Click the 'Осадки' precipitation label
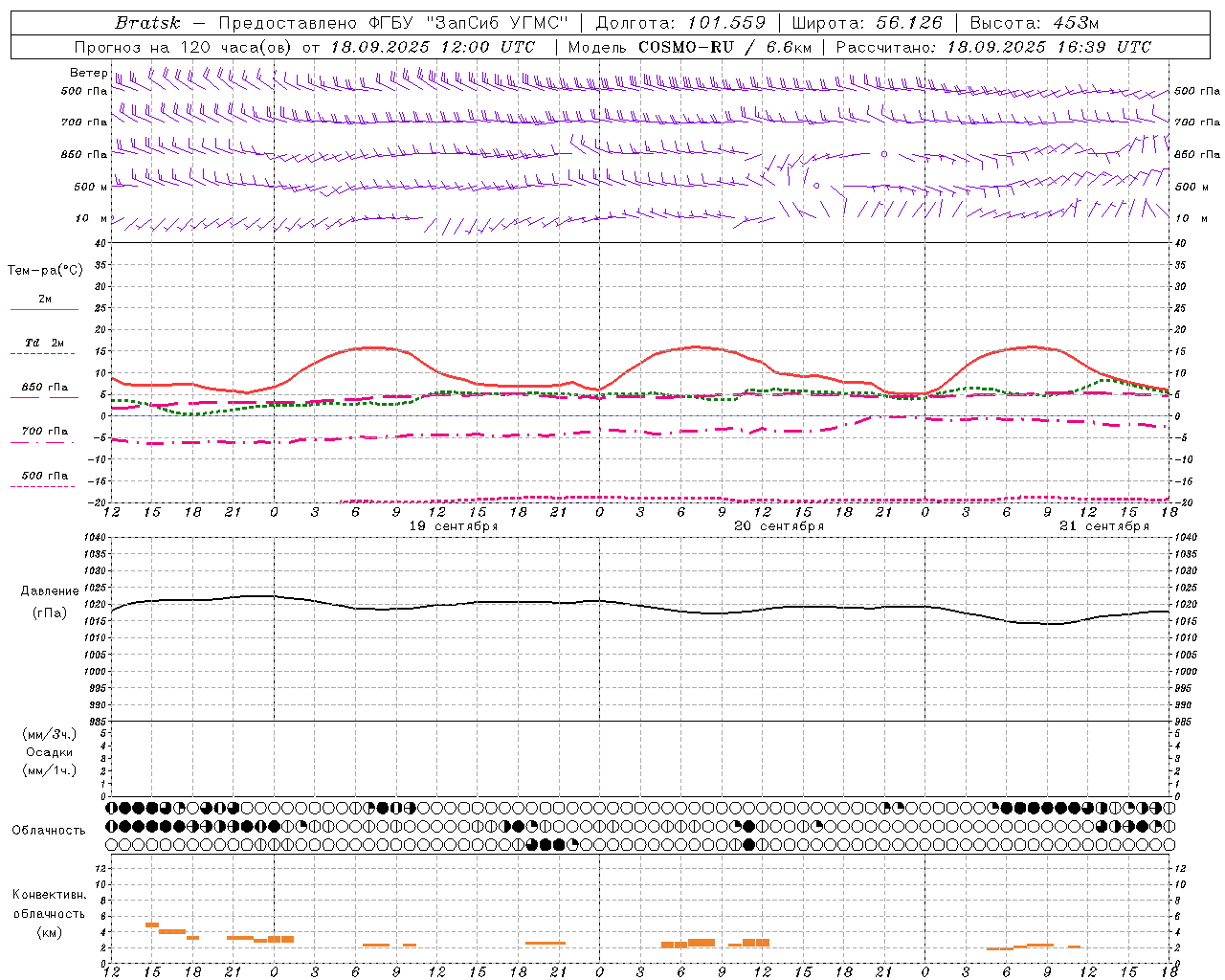Viewport: 1225px width, 980px height. [x=50, y=752]
